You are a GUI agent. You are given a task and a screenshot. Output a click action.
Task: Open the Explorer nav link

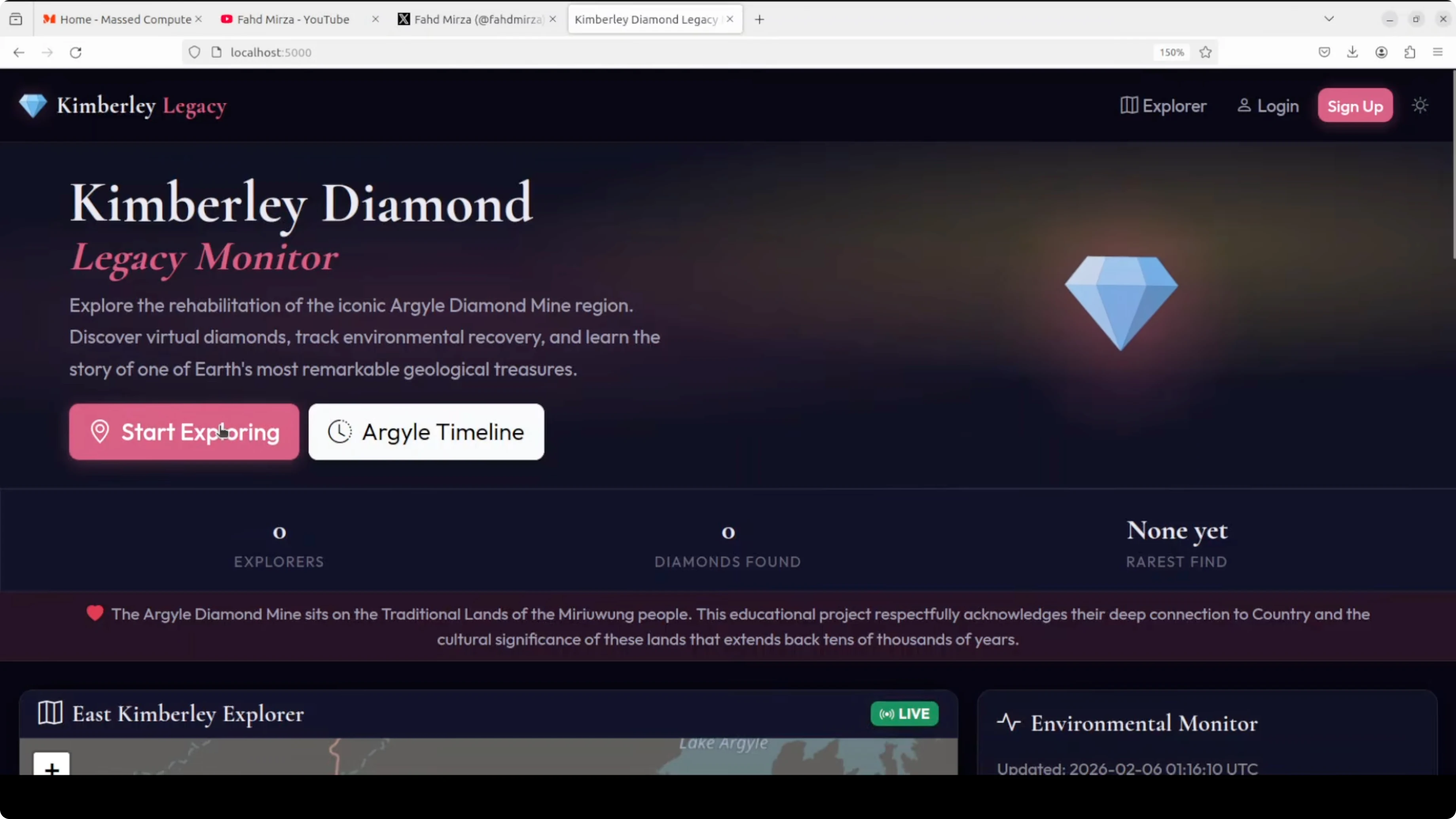click(x=1163, y=106)
